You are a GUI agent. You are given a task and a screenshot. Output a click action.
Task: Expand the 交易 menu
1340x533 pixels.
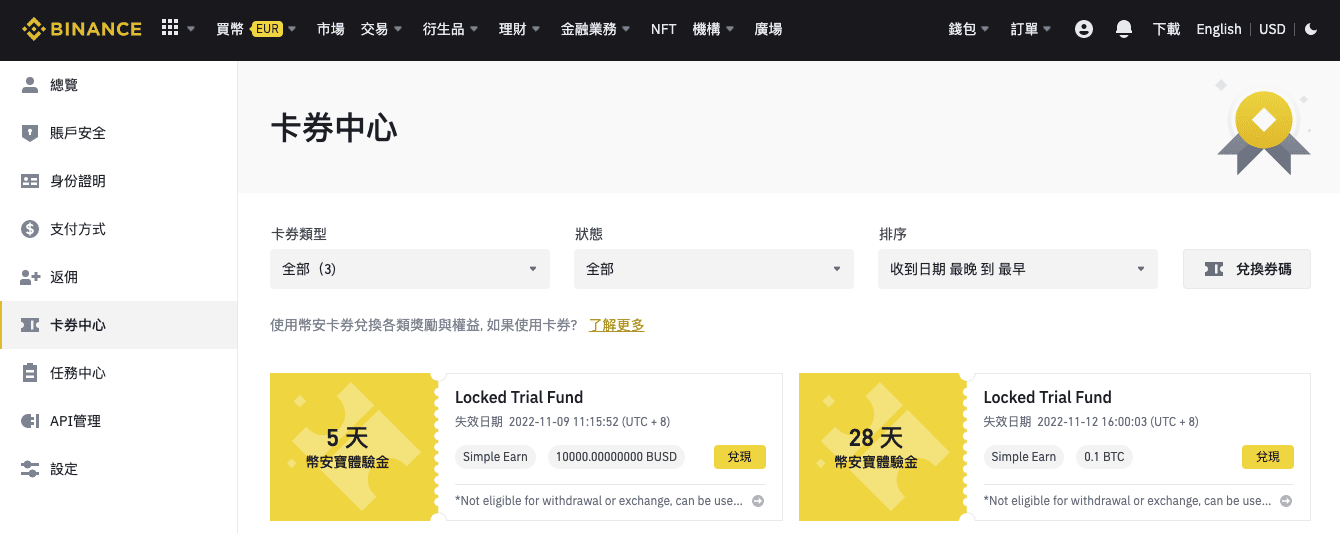pos(382,29)
